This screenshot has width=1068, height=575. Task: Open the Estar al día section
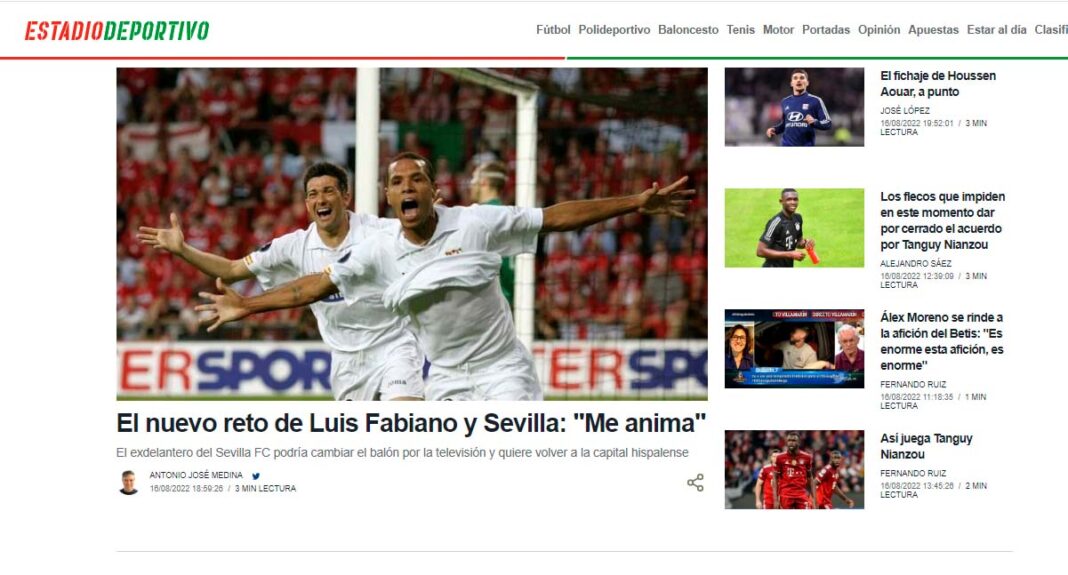point(996,30)
